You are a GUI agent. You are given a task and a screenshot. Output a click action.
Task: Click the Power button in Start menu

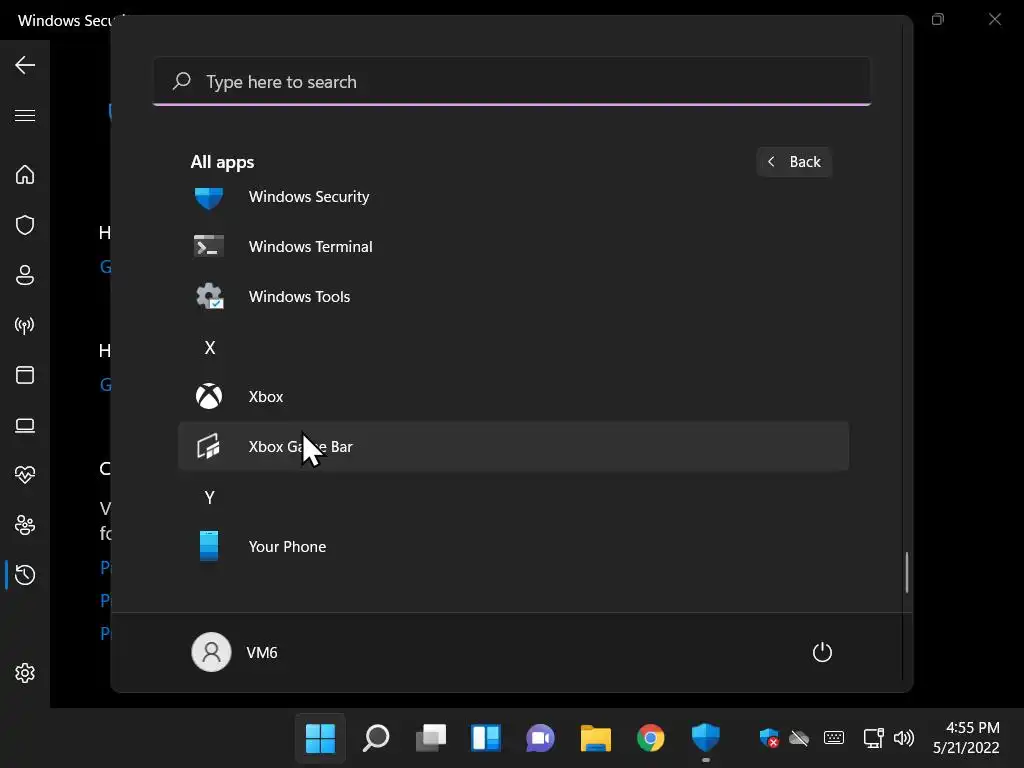click(x=822, y=652)
